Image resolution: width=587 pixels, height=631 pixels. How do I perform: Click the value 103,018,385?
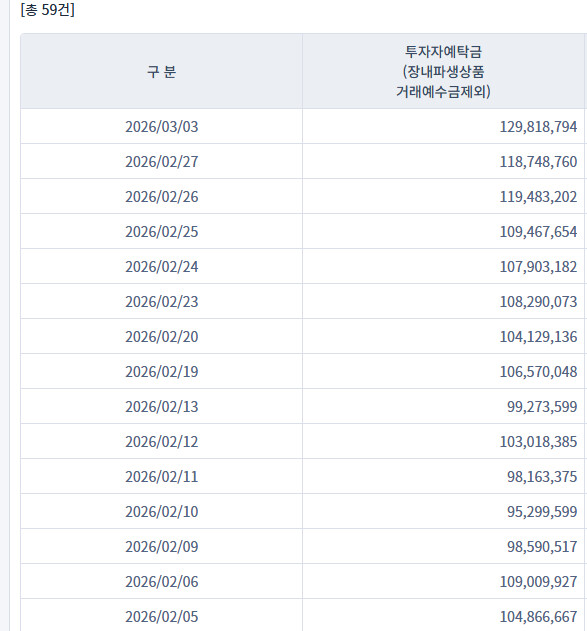538,442
